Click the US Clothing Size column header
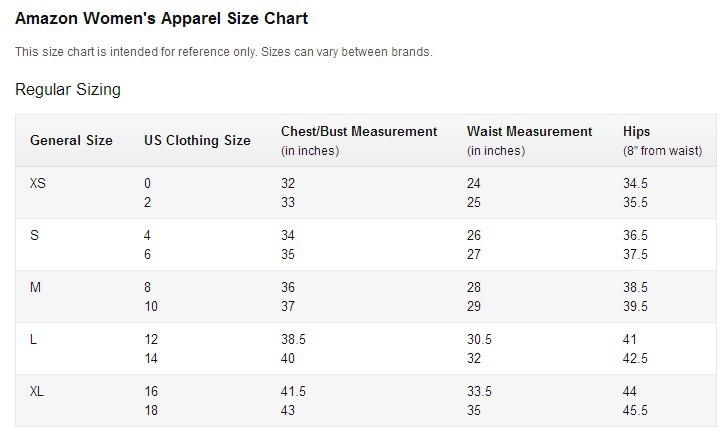The image size is (724, 435). click(x=197, y=140)
